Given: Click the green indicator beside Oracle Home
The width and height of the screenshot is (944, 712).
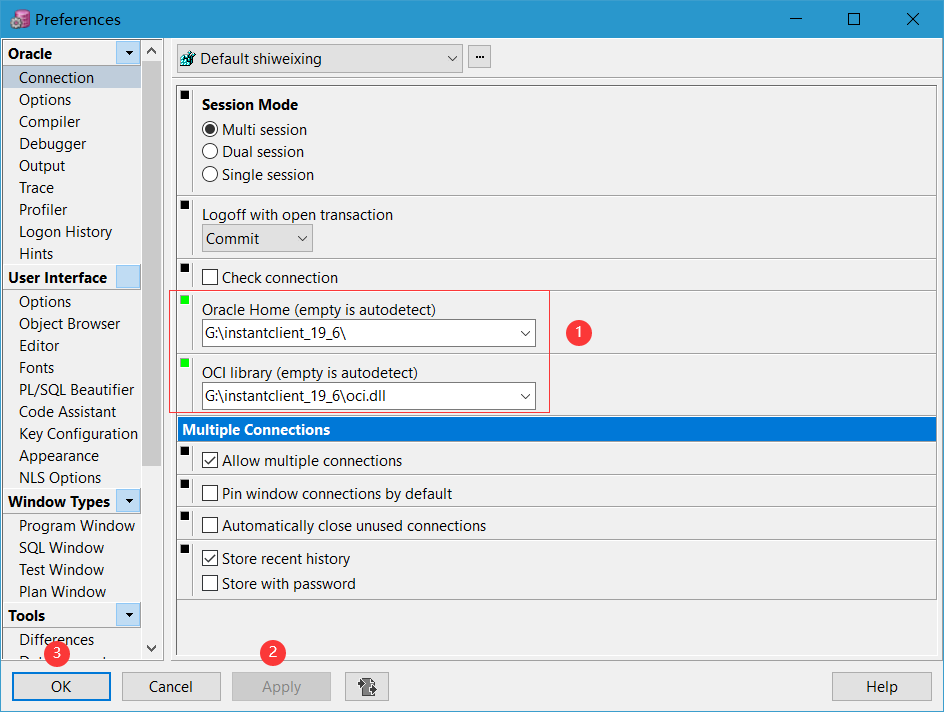Looking at the screenshot, I should tap(185, 300).
